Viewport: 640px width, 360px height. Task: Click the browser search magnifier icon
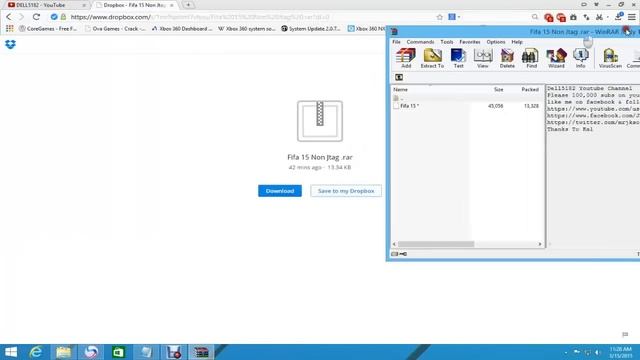click(535, 17)
